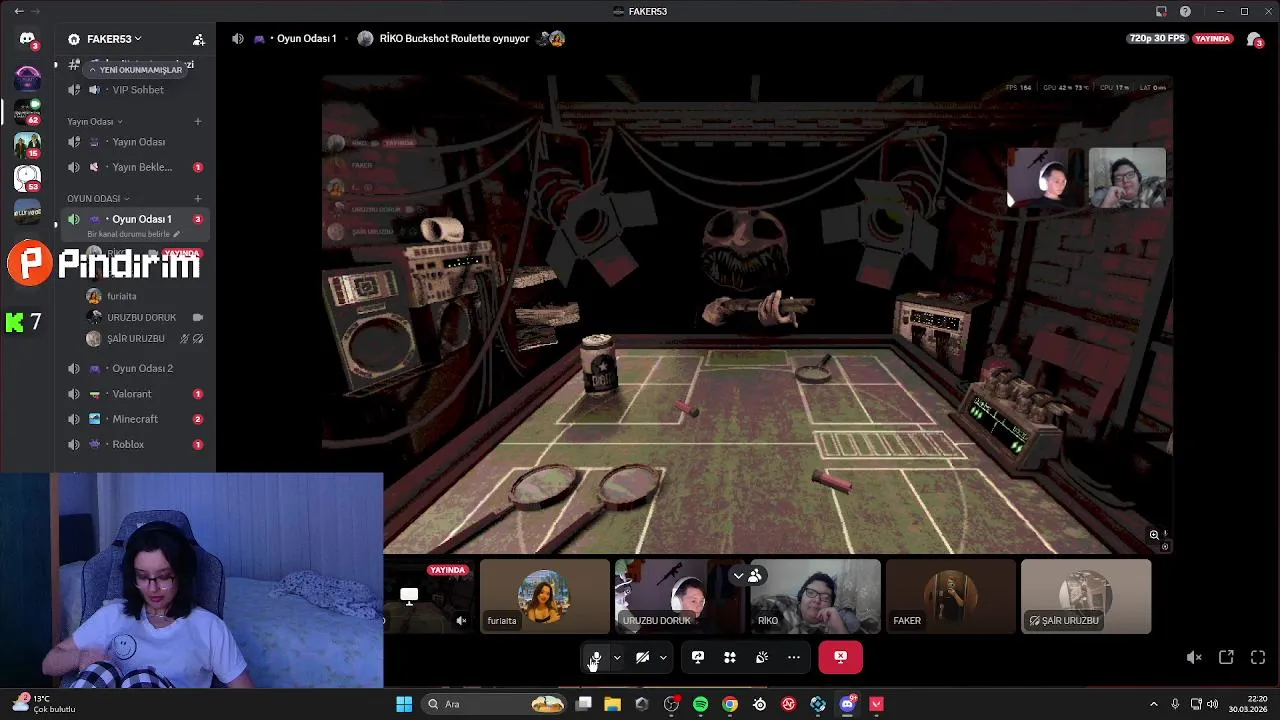Unmute the speaker icon on the stream tile
The height and width of the screenshot is (720, 1280).
tap(461, 621)
